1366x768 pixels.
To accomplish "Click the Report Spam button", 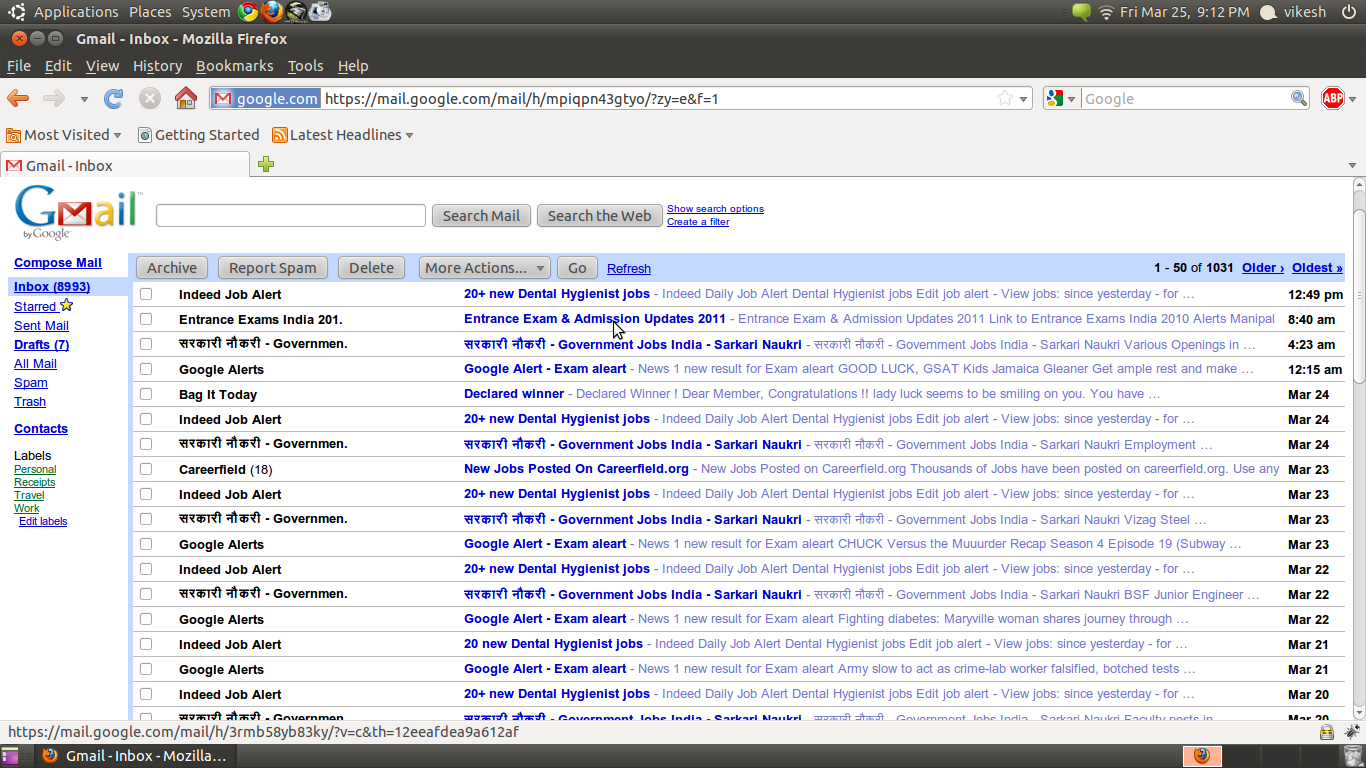I will [x=272, y=268].
